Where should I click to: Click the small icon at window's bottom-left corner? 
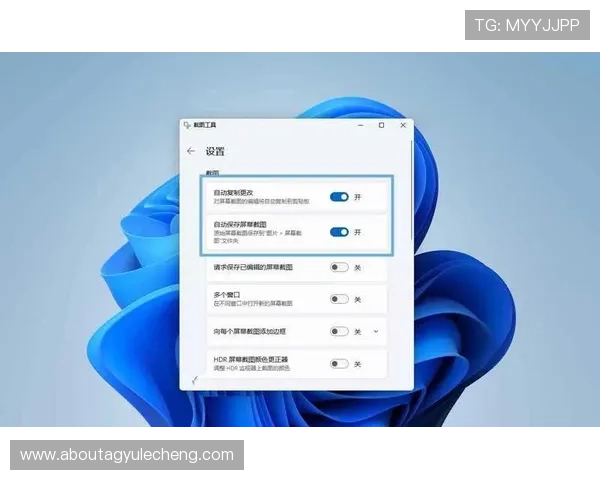(x=193, y=380)
